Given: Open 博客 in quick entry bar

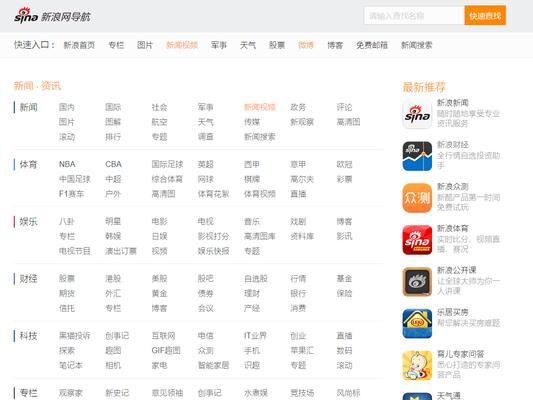Looking at the screenshot, I should 335,45.
